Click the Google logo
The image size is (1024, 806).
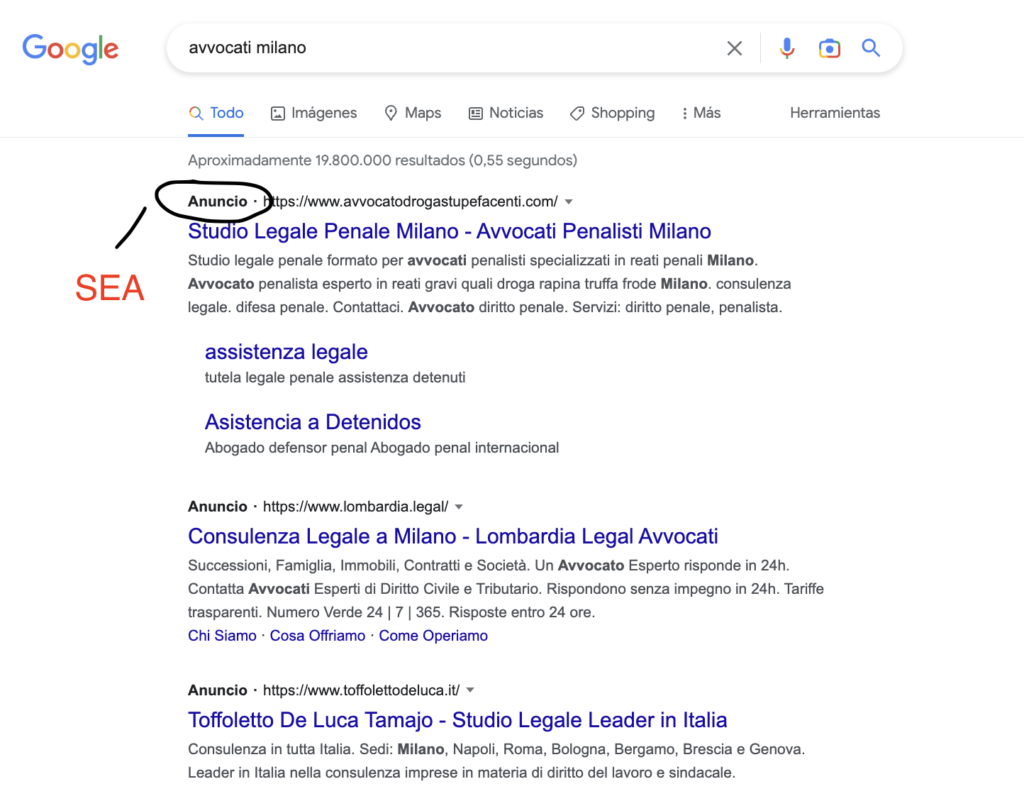(x=71, y=49)
